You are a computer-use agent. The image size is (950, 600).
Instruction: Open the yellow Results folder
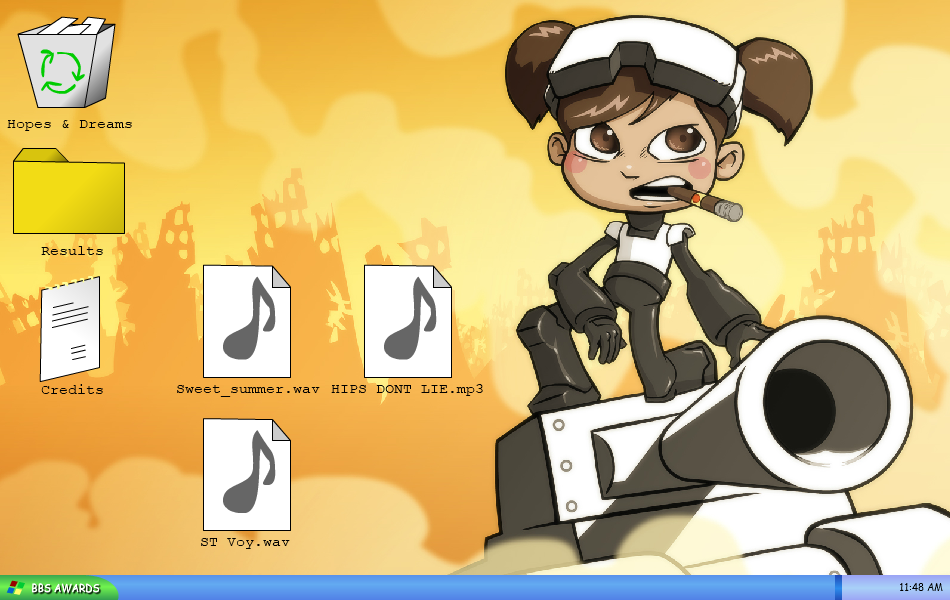point(69,191)
